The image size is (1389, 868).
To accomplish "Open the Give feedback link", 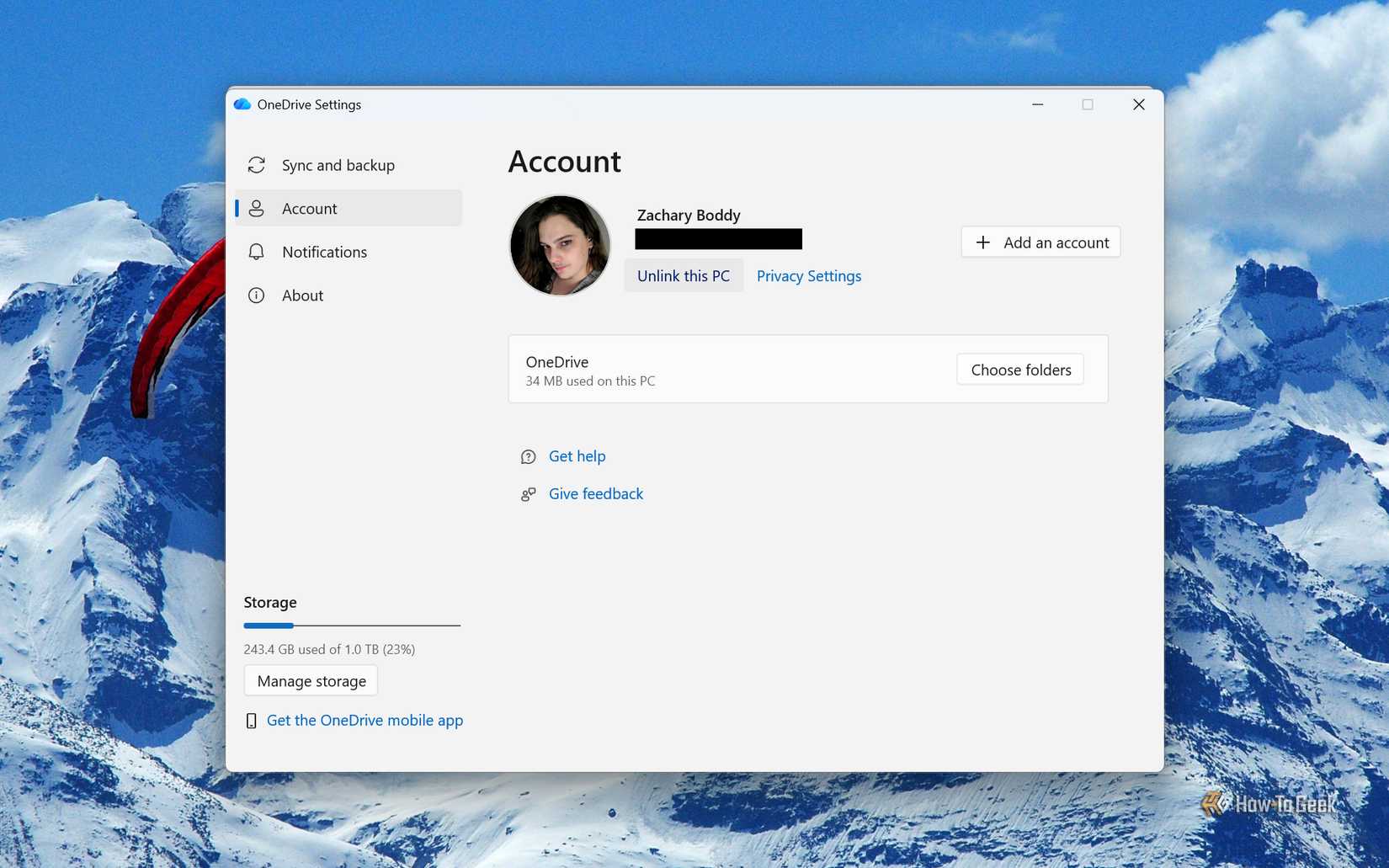I will coord(596,494).
